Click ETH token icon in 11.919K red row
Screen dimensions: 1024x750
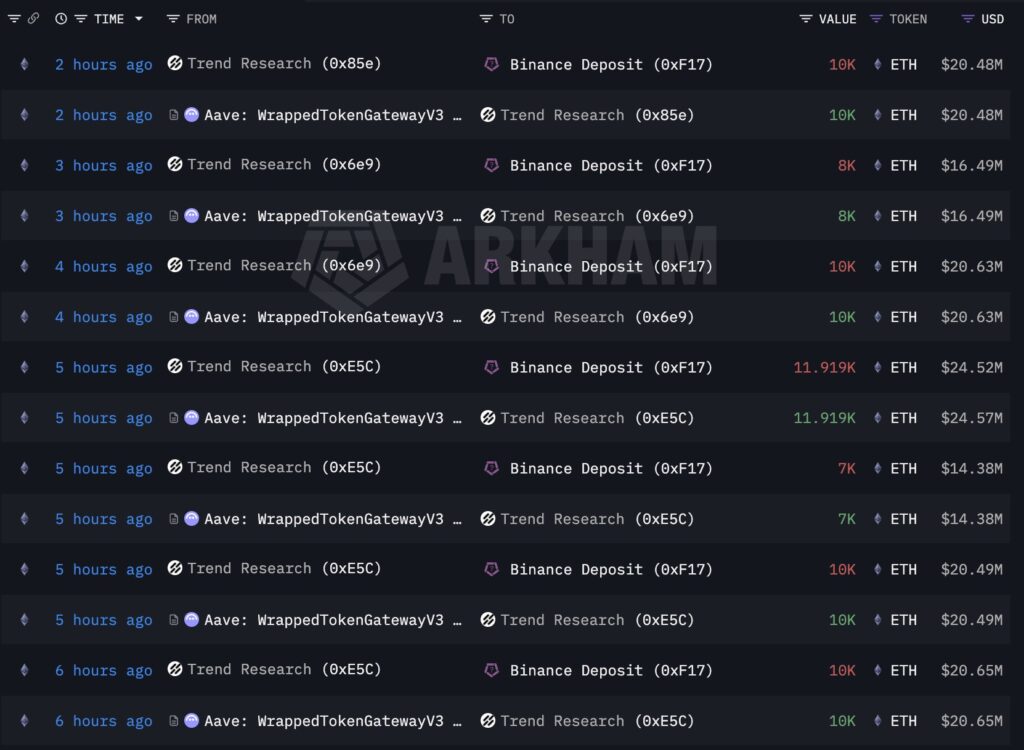(878, 367)
